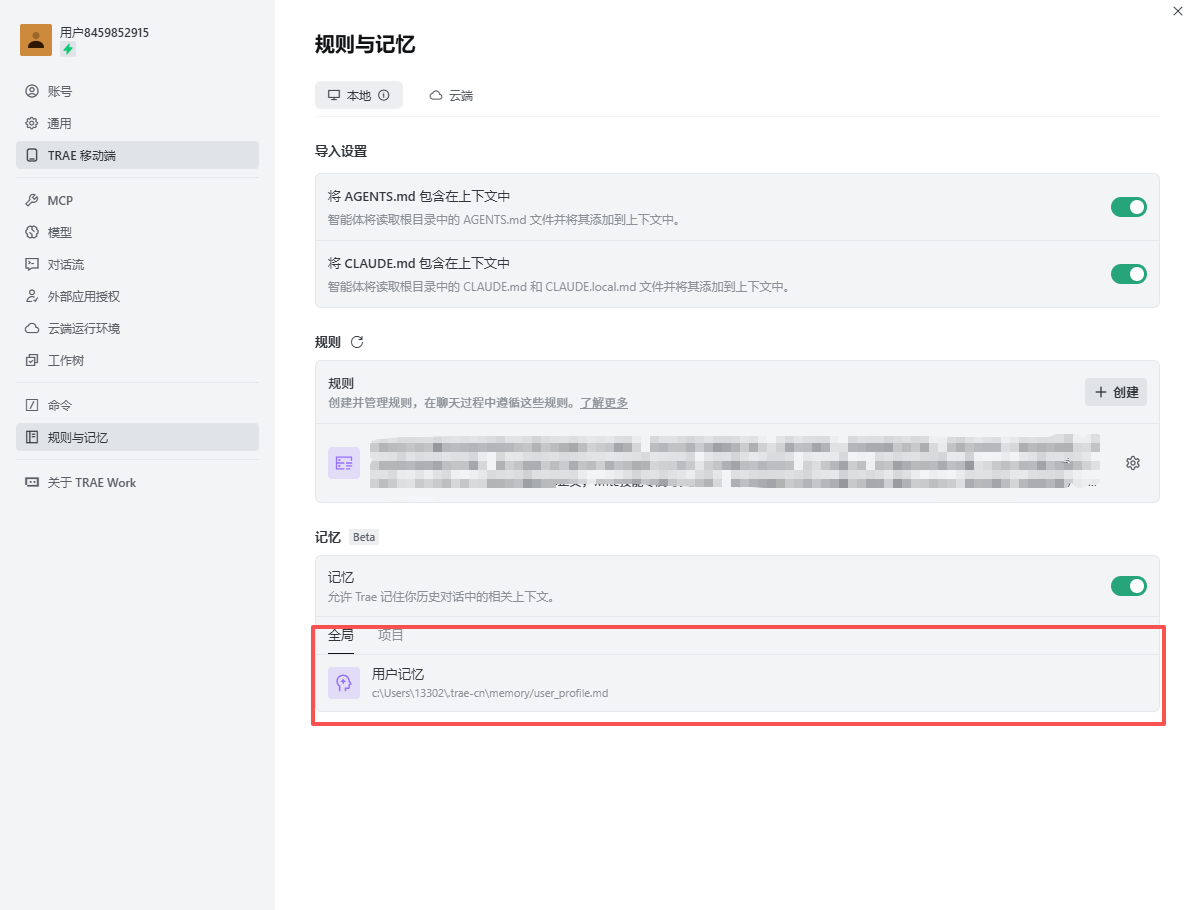The image size is (1195, 910).
Task: Open the 通用 general settings
Action: point(137,123)
